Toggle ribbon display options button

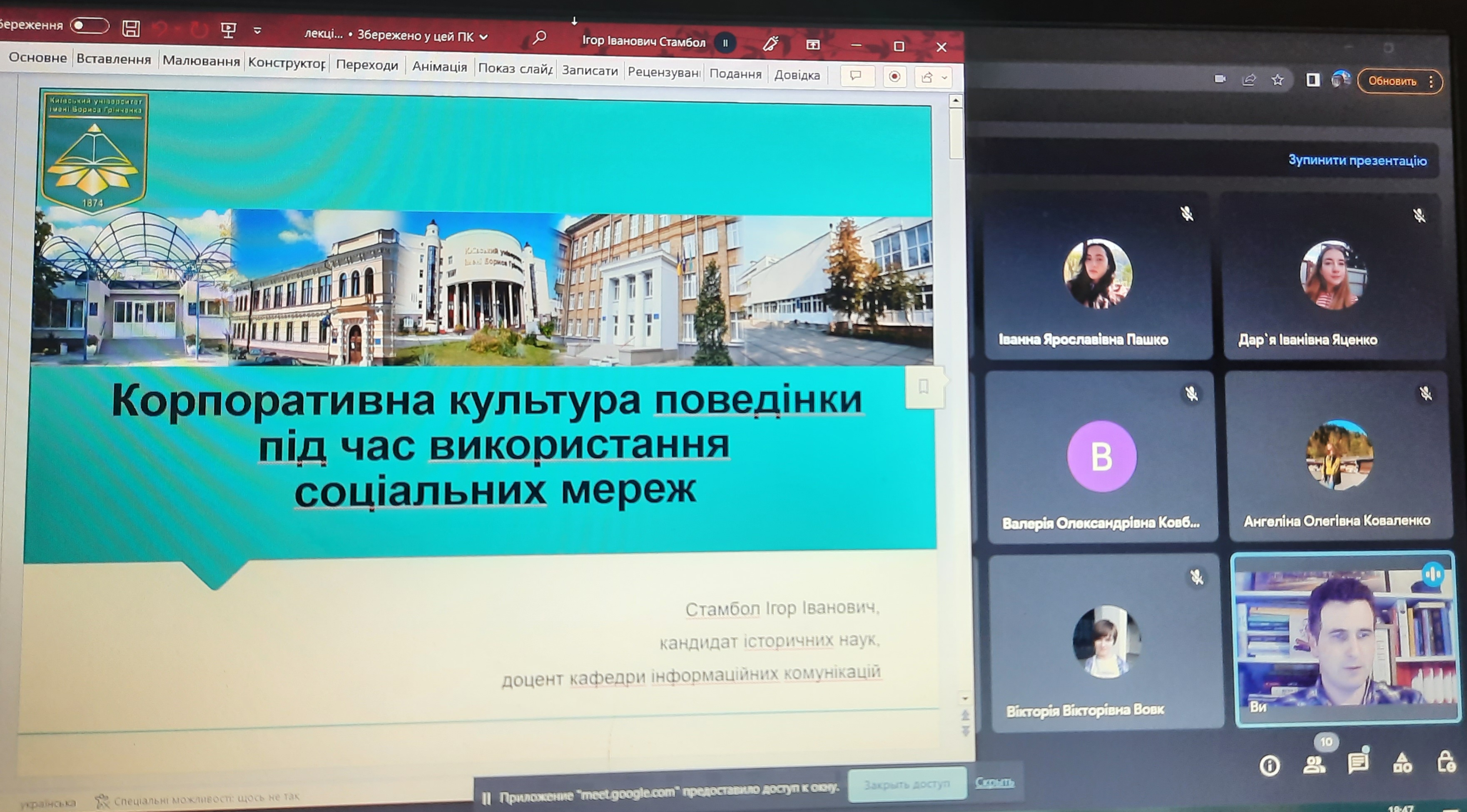tap(813, 45)
